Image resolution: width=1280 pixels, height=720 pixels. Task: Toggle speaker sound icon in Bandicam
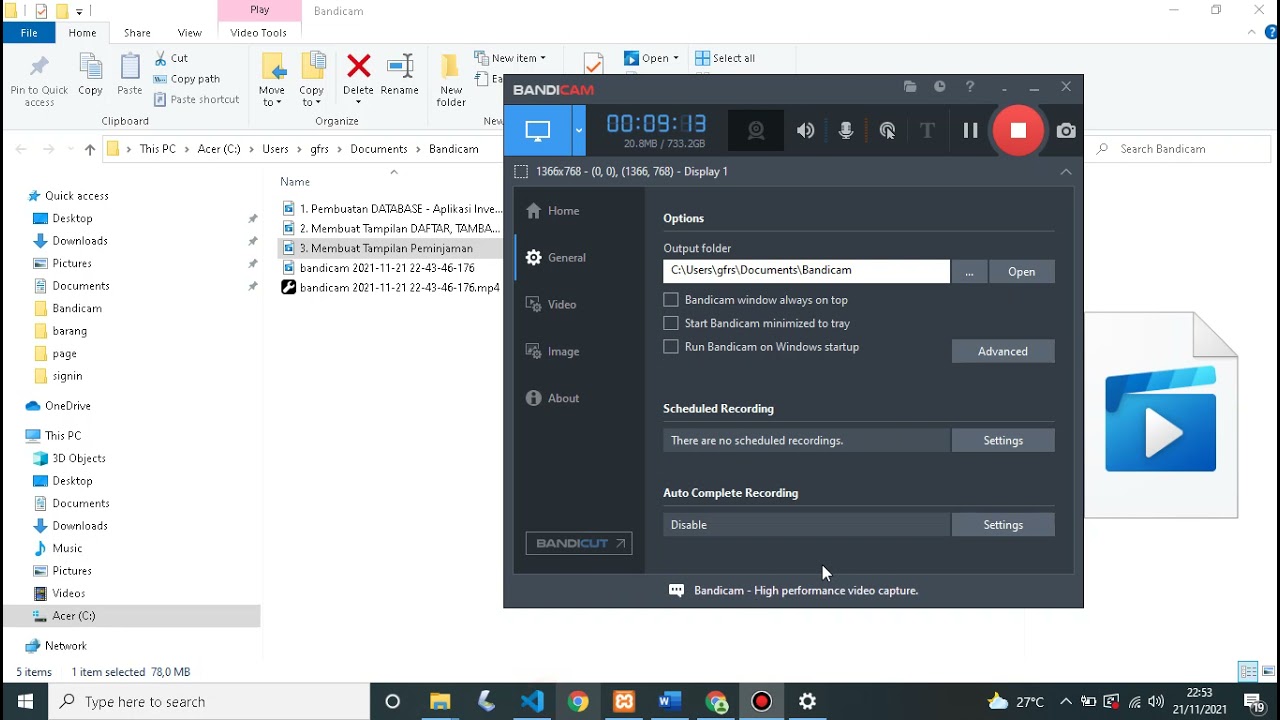[x=805, y=131]
